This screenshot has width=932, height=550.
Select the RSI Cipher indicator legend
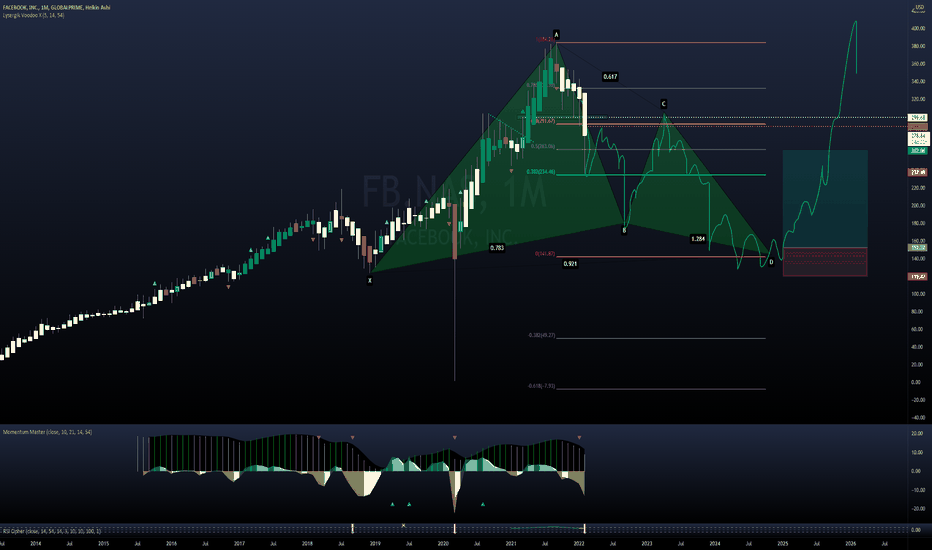point(52,530)
